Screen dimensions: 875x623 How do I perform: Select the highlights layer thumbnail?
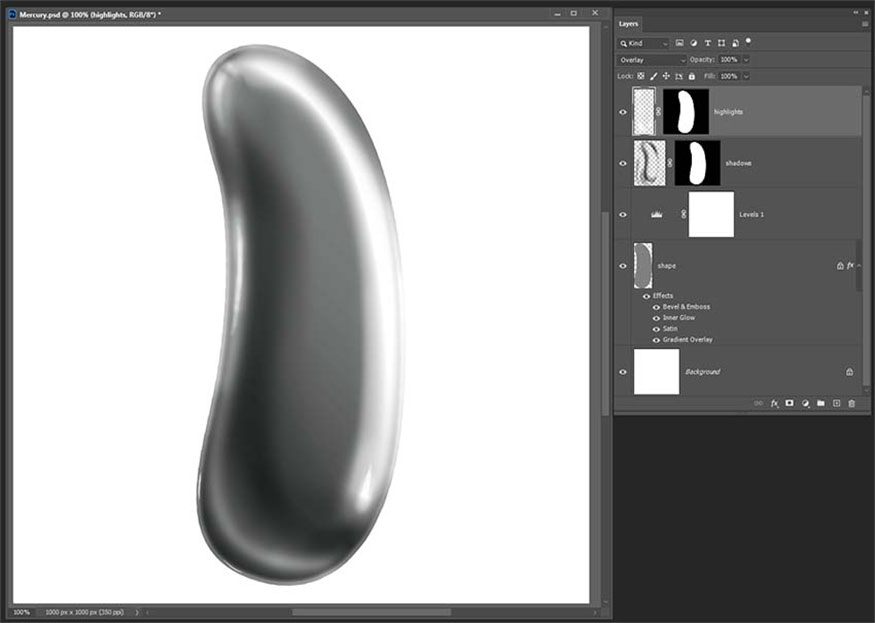(x=644, y=112)
